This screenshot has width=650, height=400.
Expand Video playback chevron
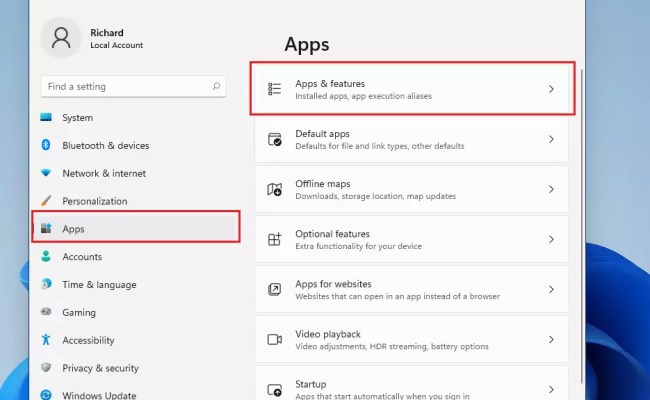[551, 339]
